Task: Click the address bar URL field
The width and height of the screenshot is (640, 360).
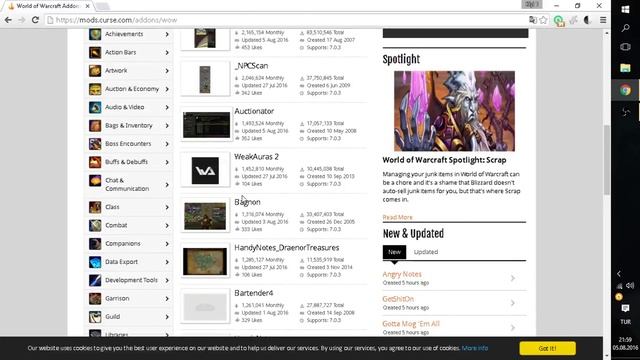Action: tap(286, 20)
